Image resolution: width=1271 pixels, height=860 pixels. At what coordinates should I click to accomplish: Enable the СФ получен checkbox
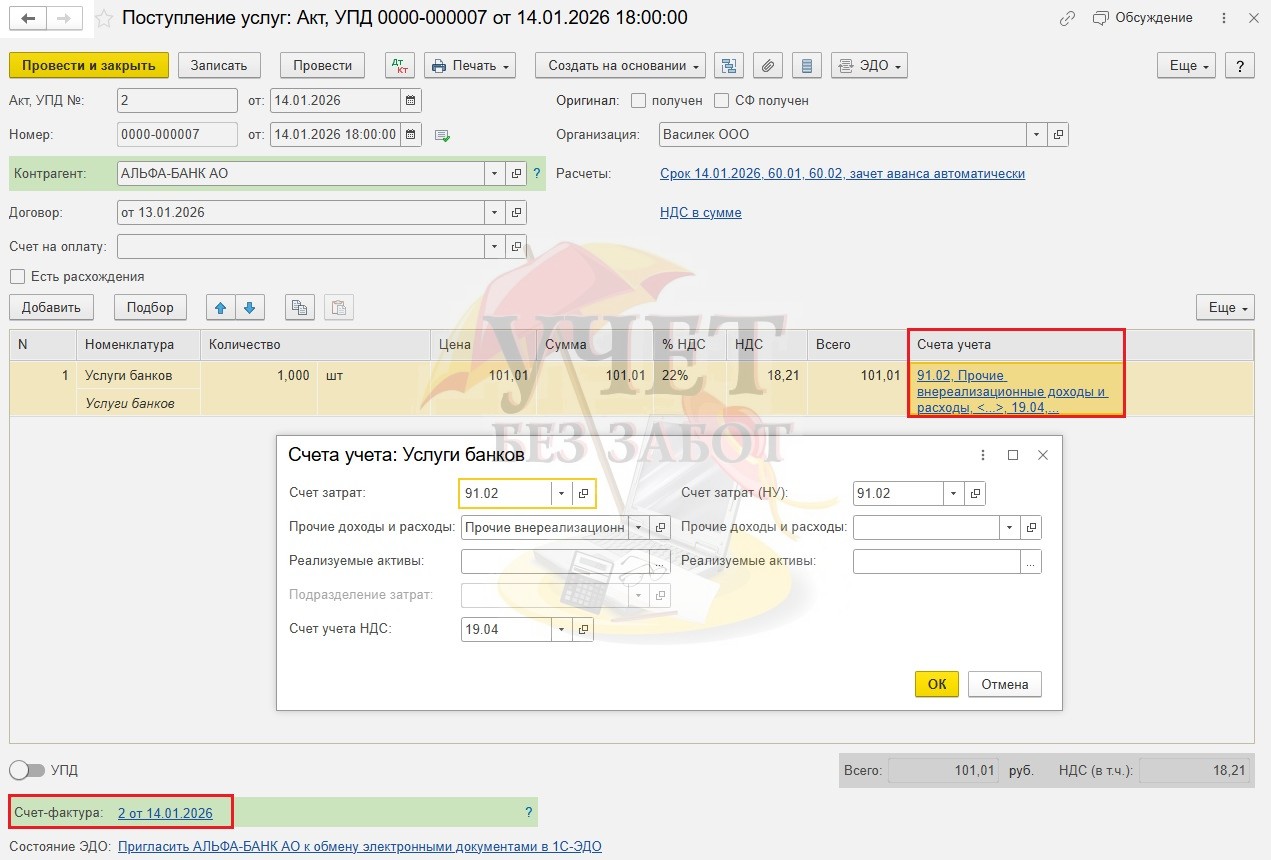pyautogui.click(x=722, y=101)
